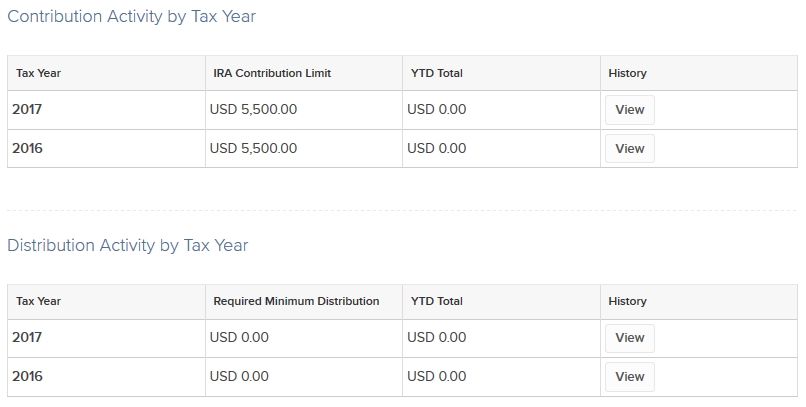Viewport: 806px width, 407px height.
Task: Click Tax Year header in contribution table
Action: point(39,73)
